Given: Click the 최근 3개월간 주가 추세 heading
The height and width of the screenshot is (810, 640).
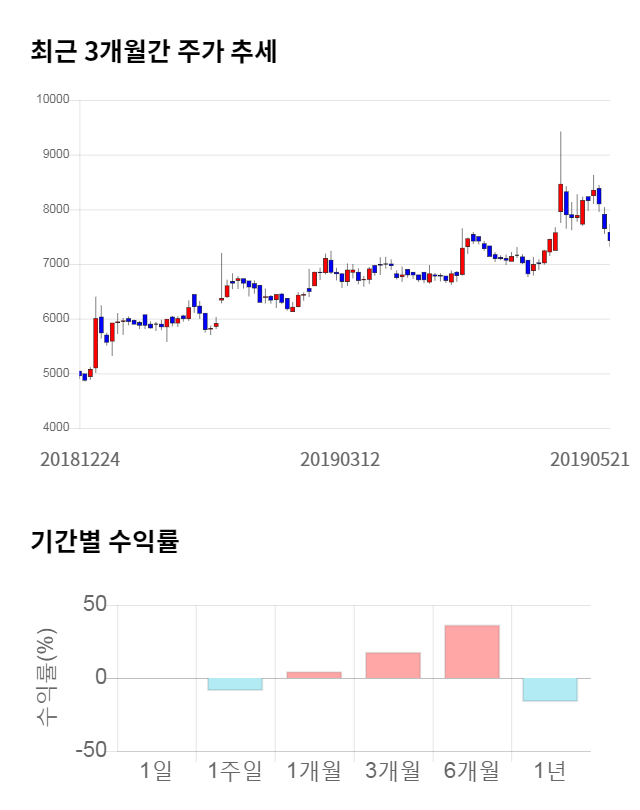Looking at the screenshot, I should pos(154,52).
